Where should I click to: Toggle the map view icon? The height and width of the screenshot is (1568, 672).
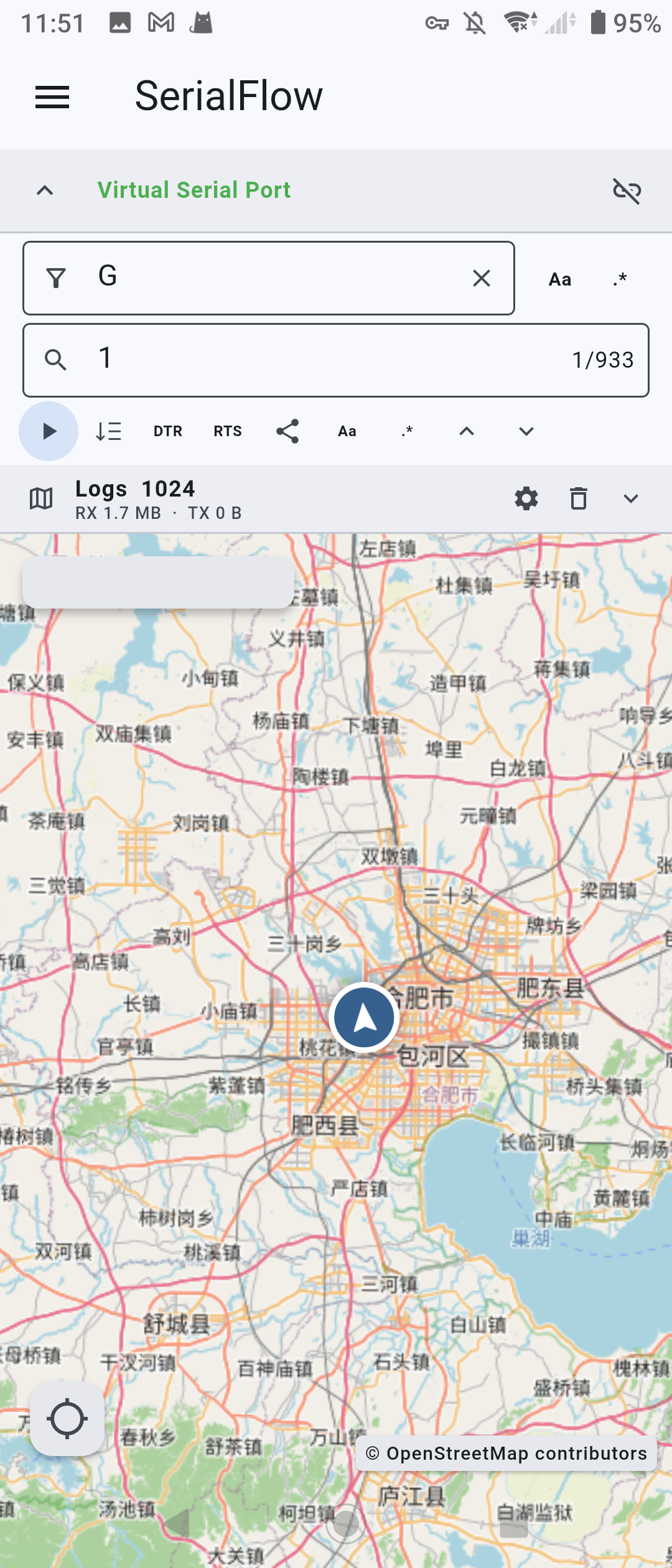click(41, 498)
